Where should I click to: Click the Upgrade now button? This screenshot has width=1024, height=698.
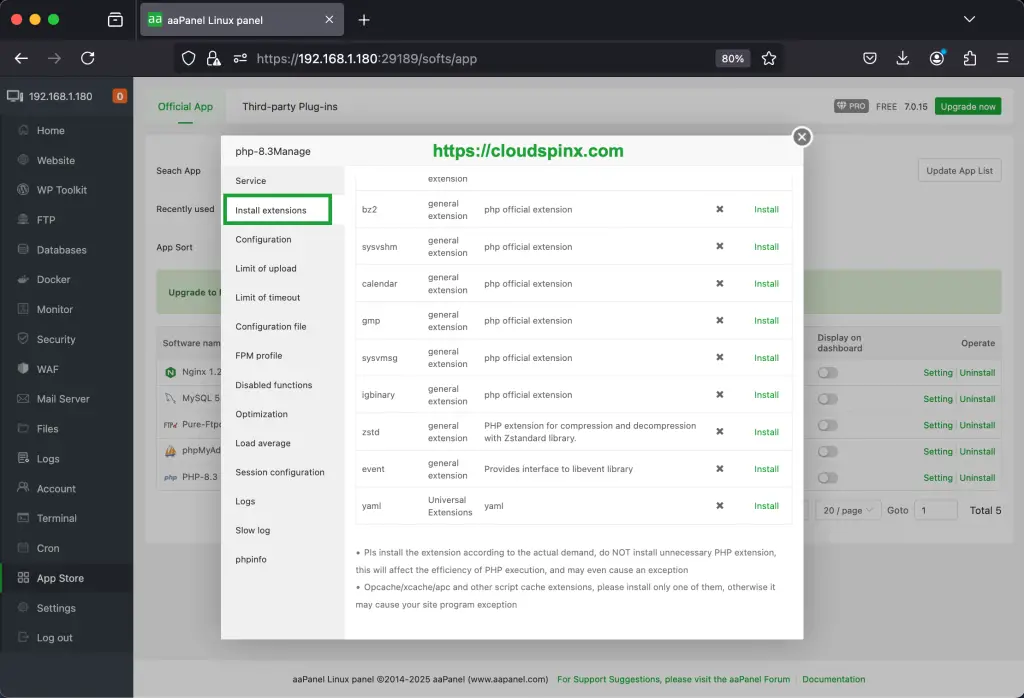(967, 106)
